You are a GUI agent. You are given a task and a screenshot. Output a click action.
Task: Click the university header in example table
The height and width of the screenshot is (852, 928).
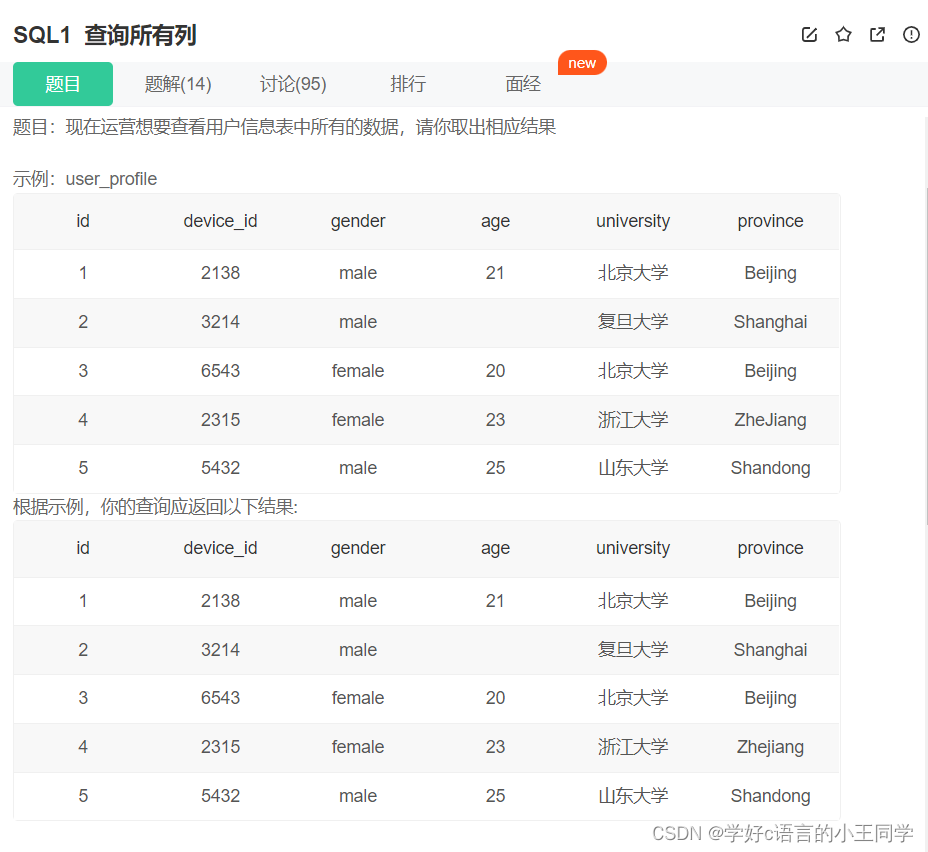coord(633,221)
